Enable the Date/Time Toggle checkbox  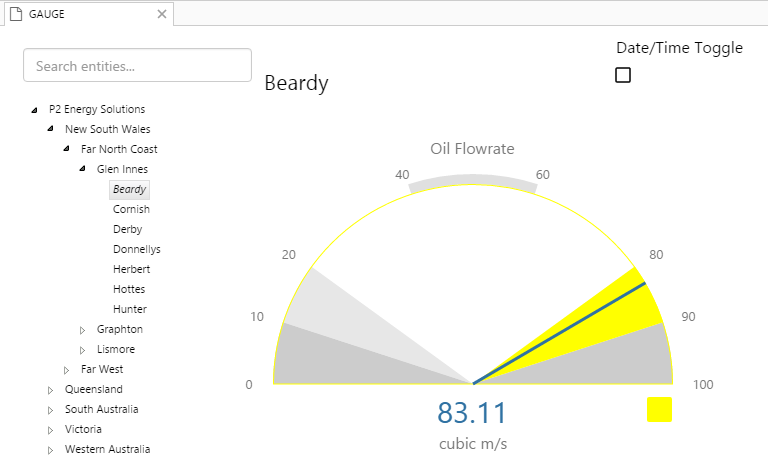point(623,75)
